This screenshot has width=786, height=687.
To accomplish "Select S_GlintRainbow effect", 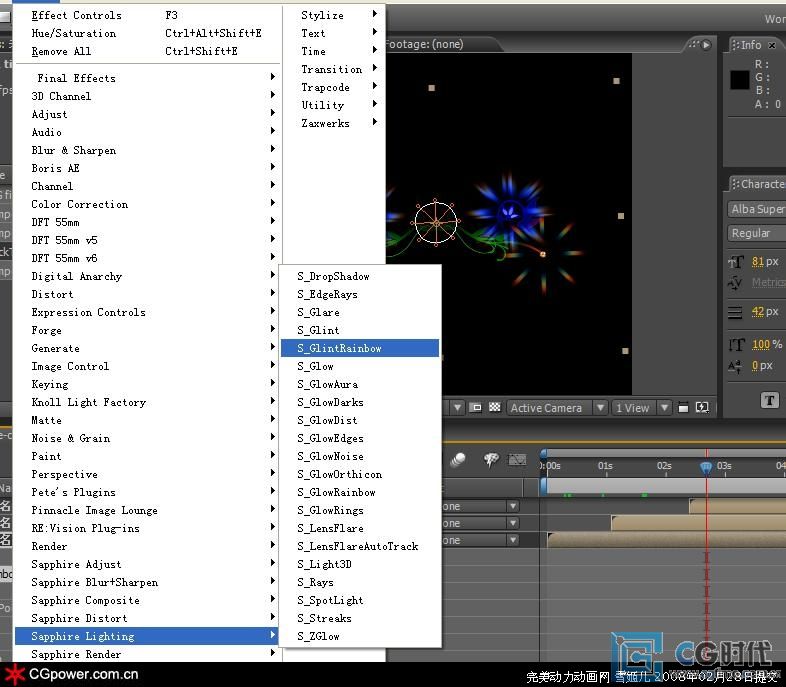I will (x=360, y=348).
